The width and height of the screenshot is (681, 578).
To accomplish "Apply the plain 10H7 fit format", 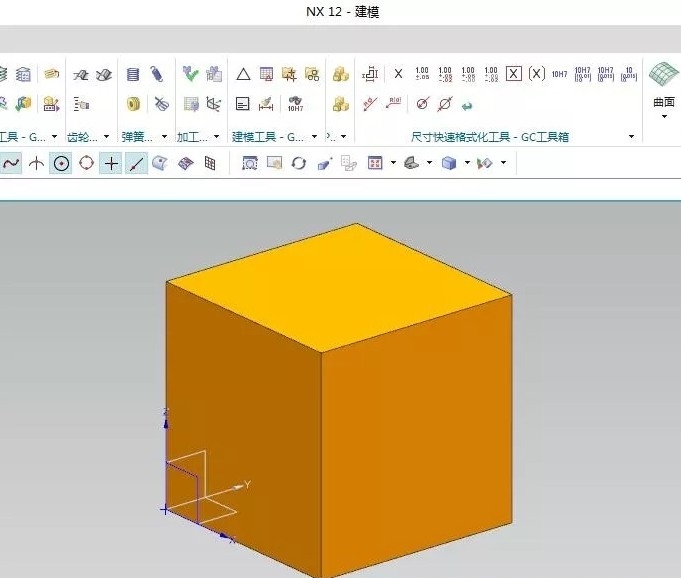I will click(559, 74).
